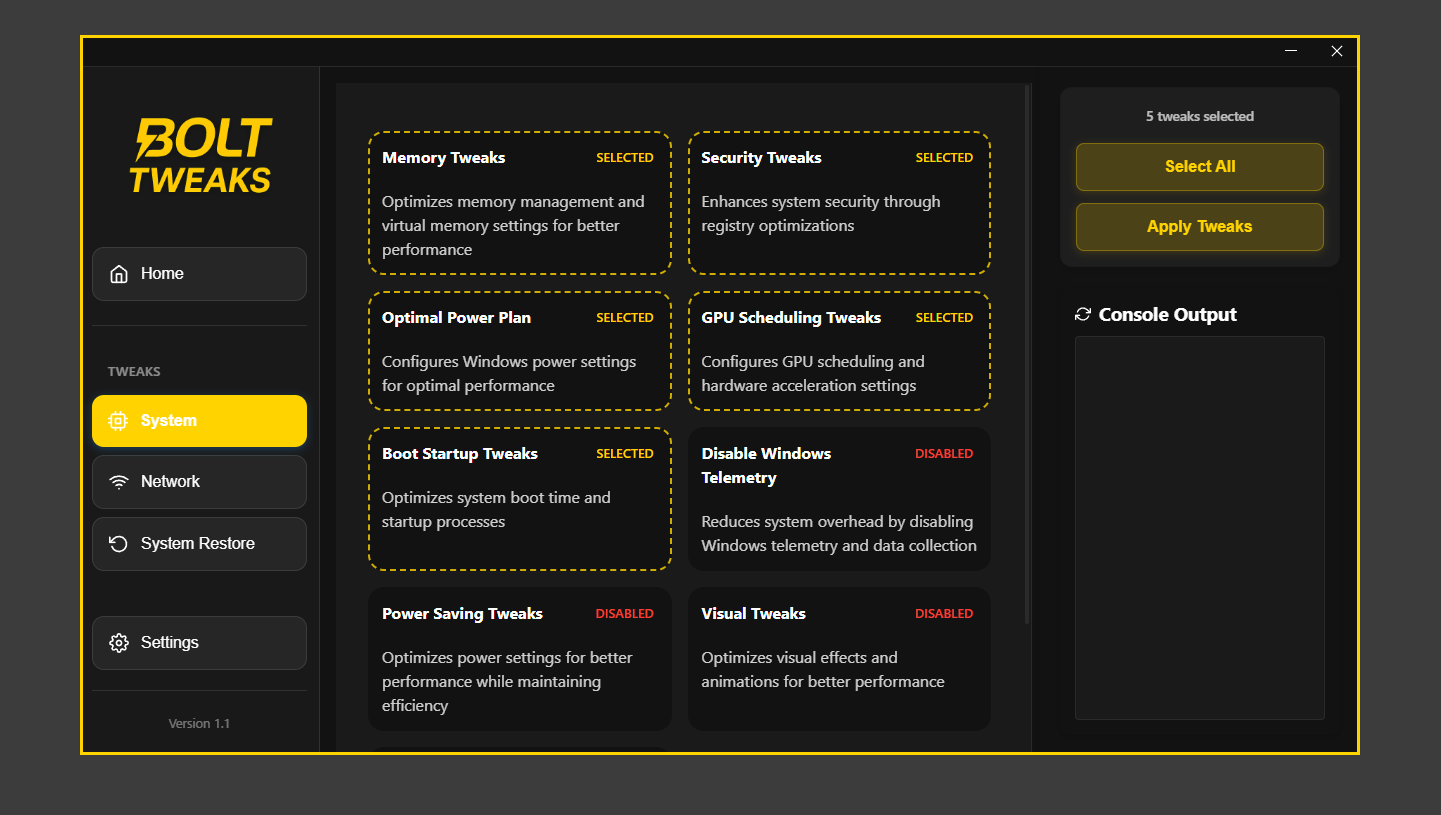Toggle the Security Tweaks card off

pyautogui.click(x=839, y=203)
